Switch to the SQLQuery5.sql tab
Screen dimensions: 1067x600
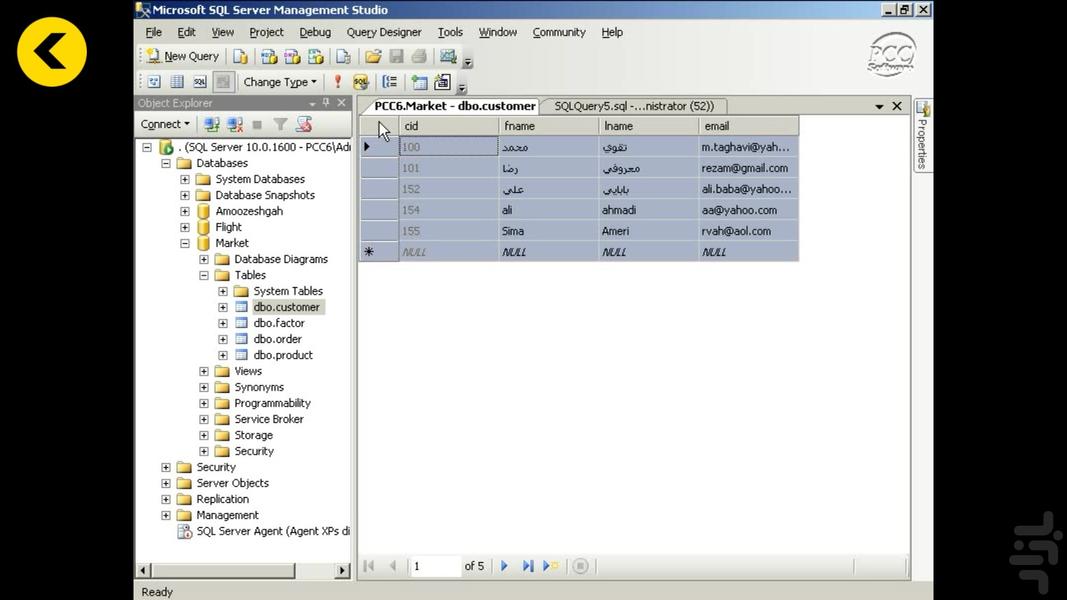click(x=633, y=106)
